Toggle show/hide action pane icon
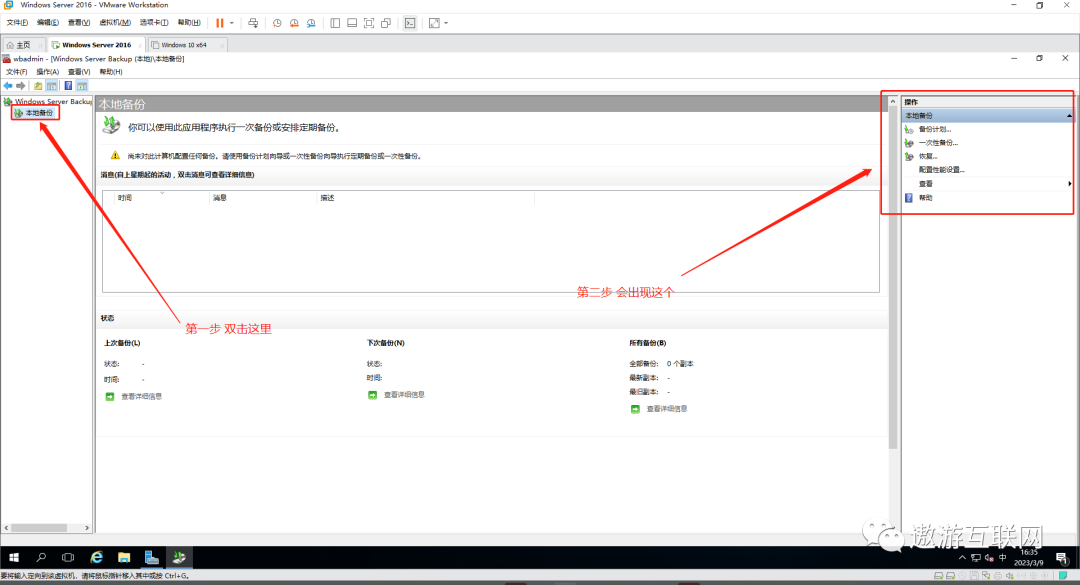The height and width of the screenshot is (585, 1080). click(82, 85)
